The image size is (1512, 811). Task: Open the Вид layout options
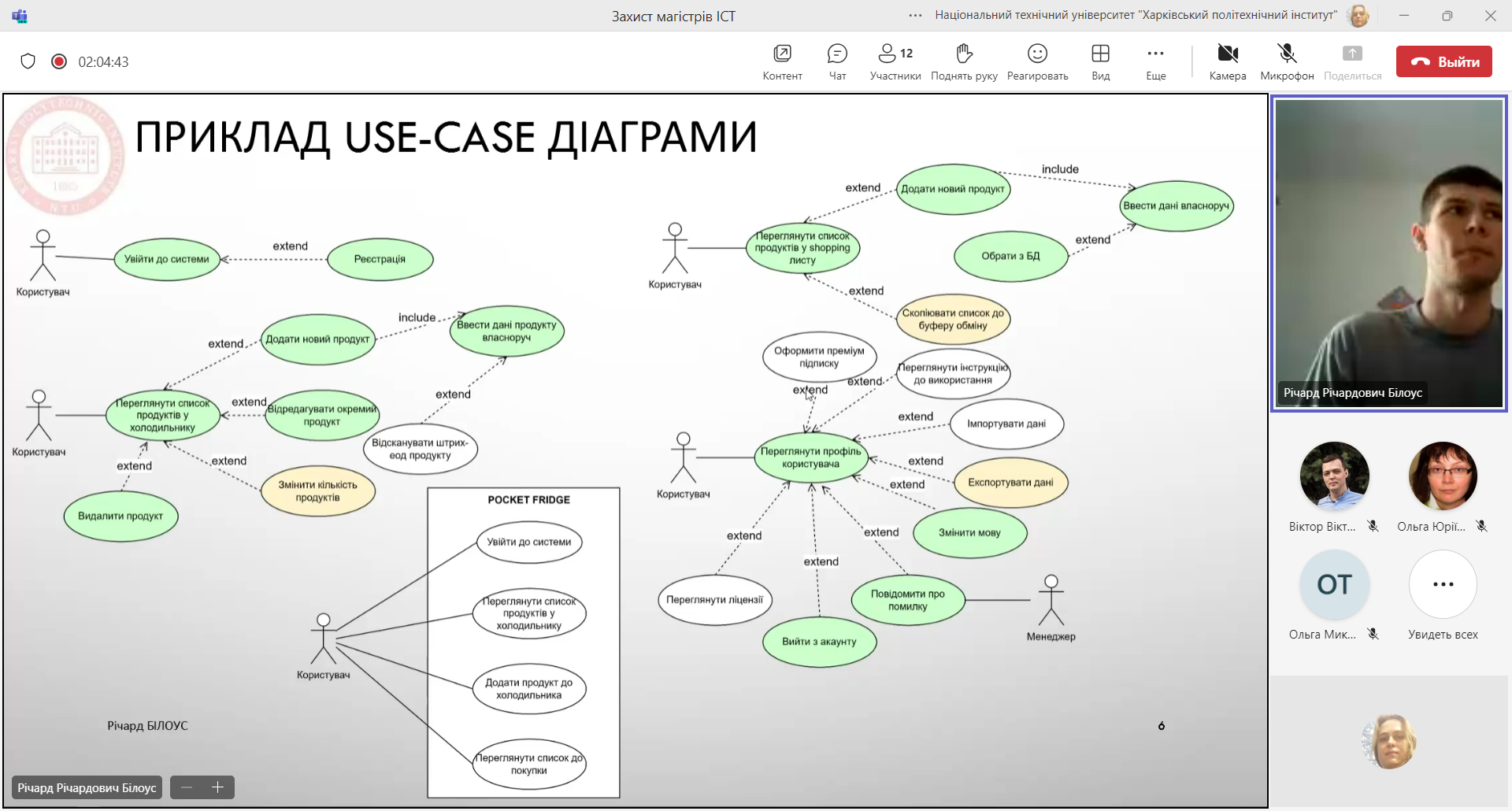point(1100,61)
